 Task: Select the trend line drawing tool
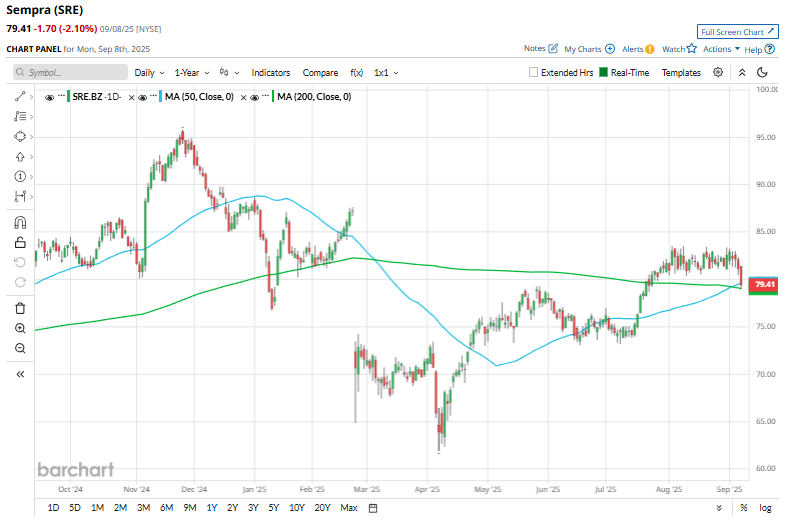coord(20,96)
